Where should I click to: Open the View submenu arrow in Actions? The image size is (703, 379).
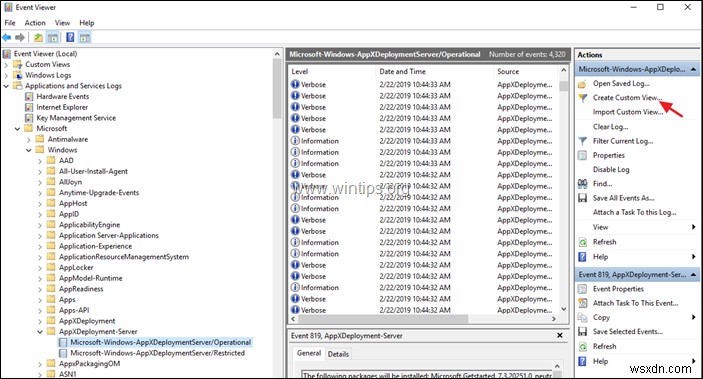[x=694, y=227]
